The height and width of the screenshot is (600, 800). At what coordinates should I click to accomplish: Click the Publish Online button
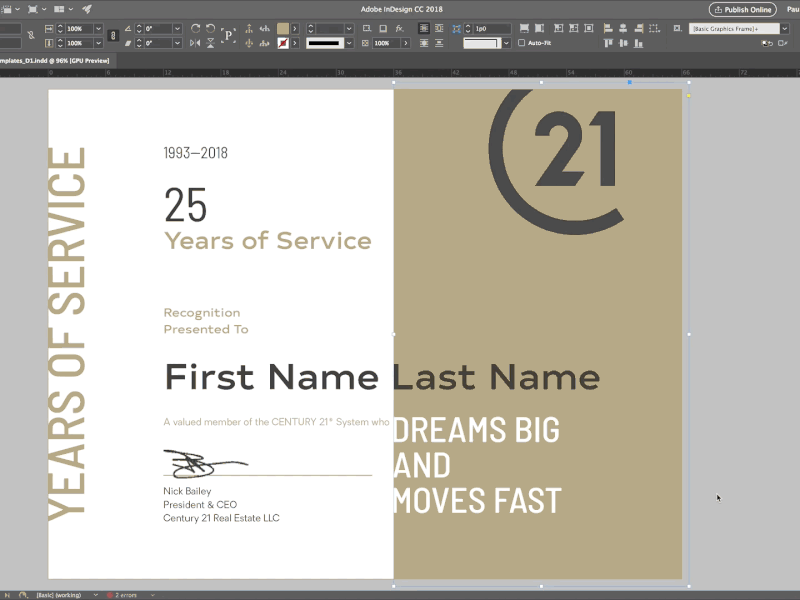(743, 9)
